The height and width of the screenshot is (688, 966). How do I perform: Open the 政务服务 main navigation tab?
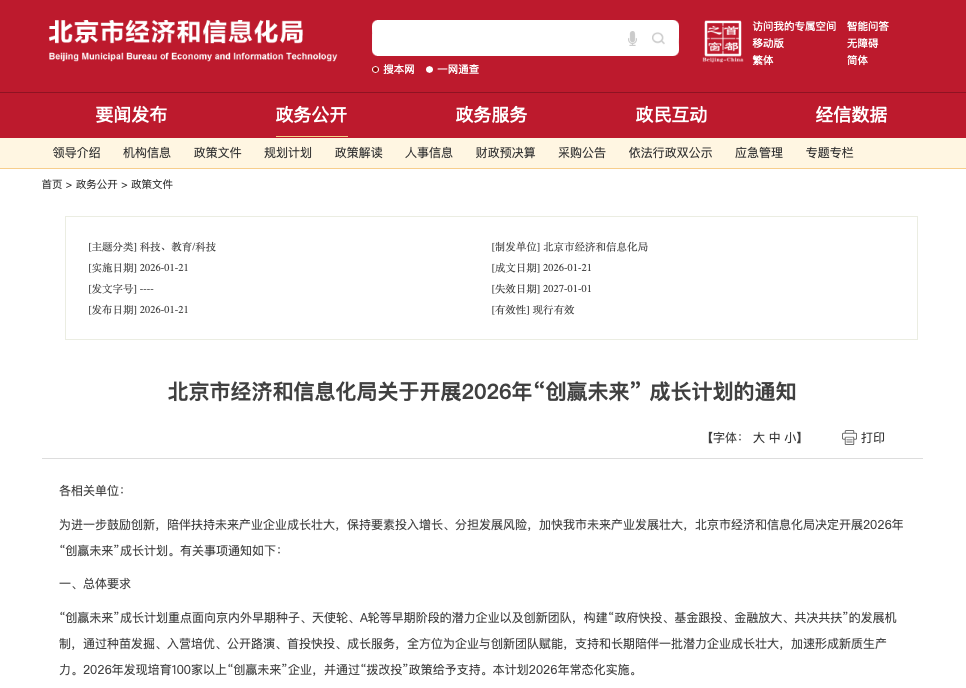point(491,115)
